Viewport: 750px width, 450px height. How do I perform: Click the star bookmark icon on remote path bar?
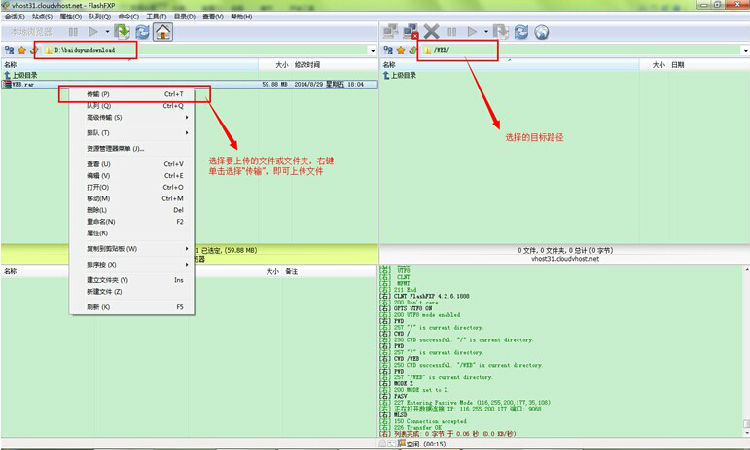[400, 49]
